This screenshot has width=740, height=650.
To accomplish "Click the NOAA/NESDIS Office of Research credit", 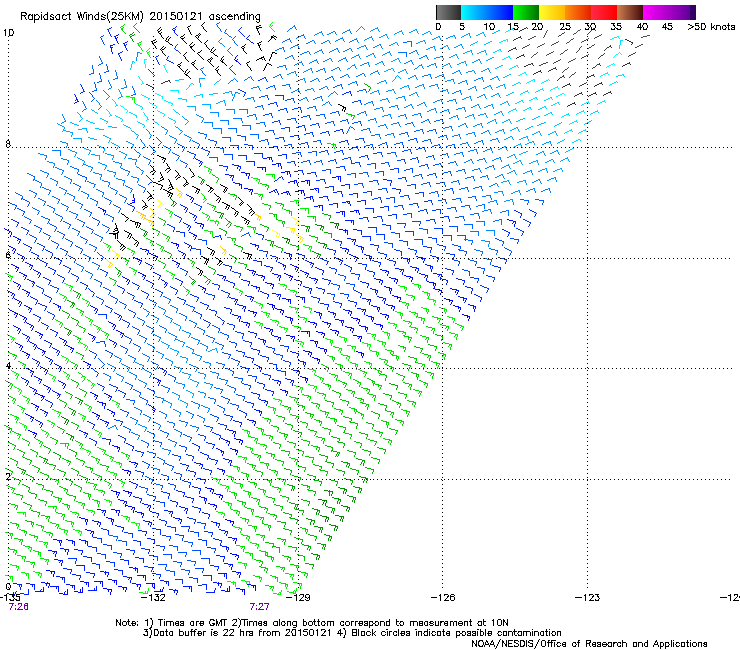I will [589, 644].
